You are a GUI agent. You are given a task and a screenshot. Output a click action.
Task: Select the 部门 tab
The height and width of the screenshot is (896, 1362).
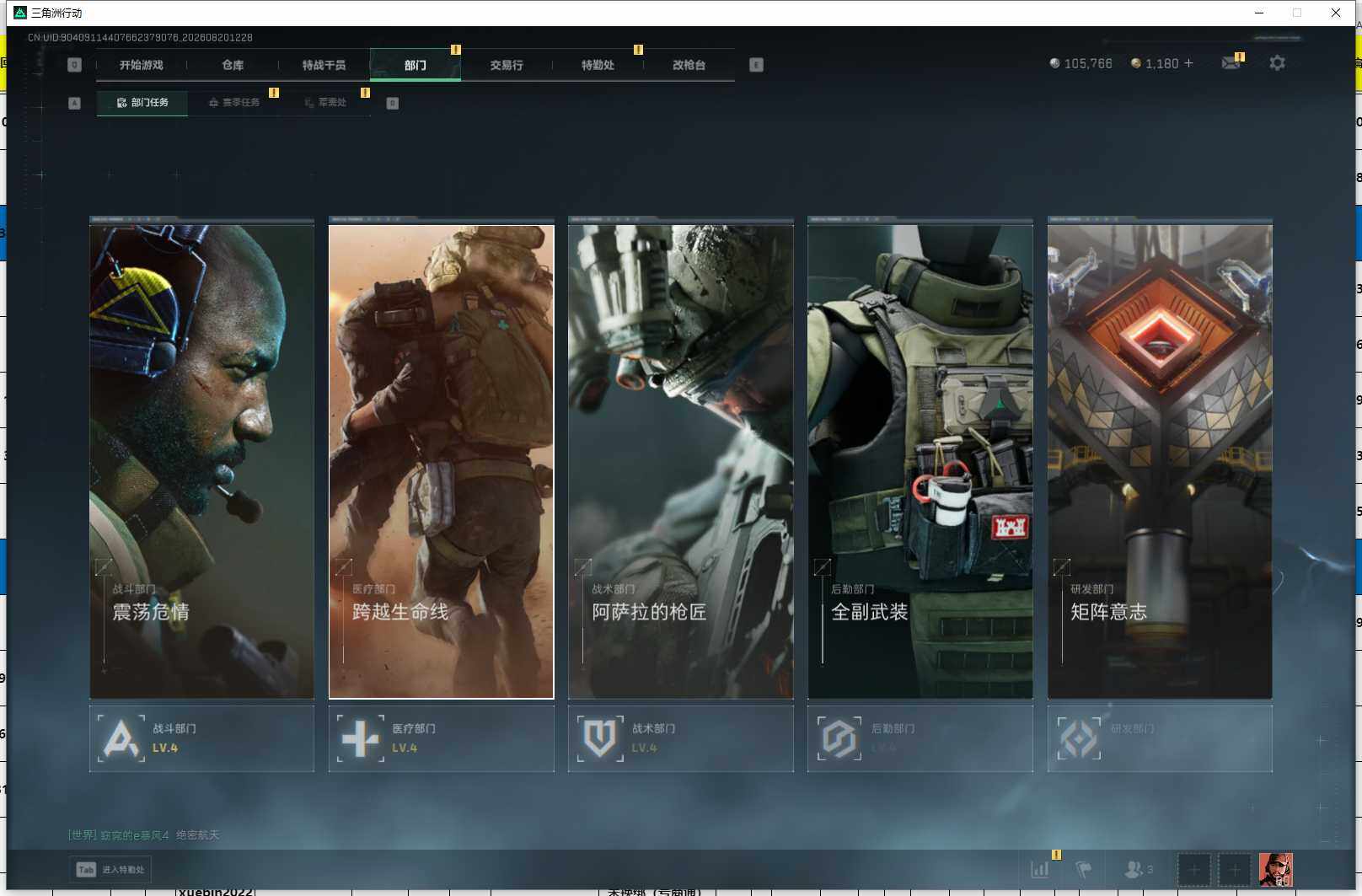[x=415, y=65]
